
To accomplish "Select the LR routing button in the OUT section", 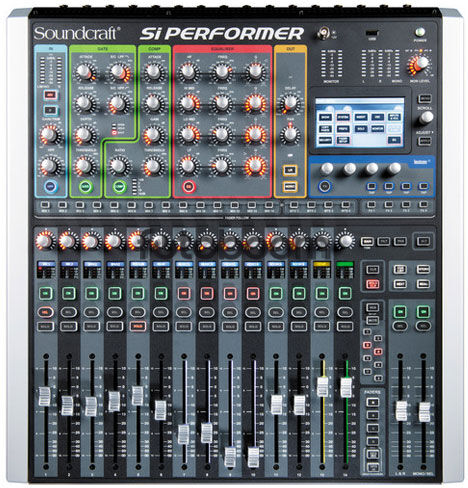I will (290, 170).
